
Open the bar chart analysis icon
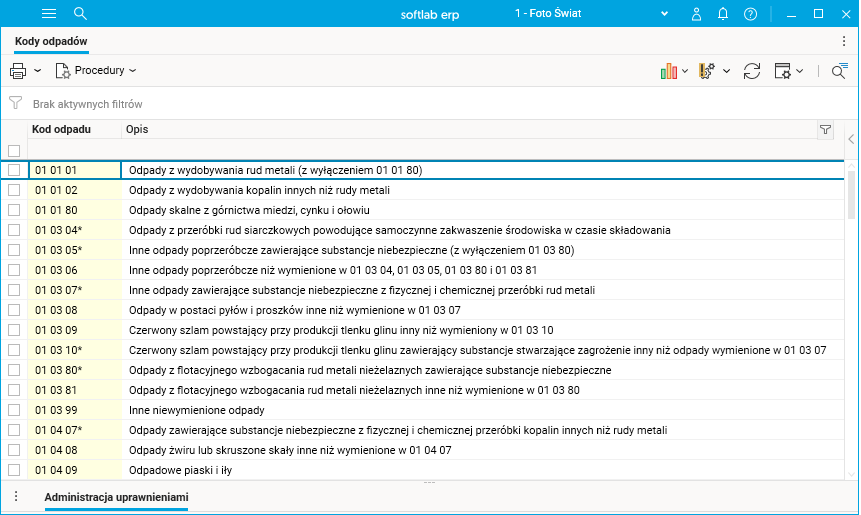669,71
